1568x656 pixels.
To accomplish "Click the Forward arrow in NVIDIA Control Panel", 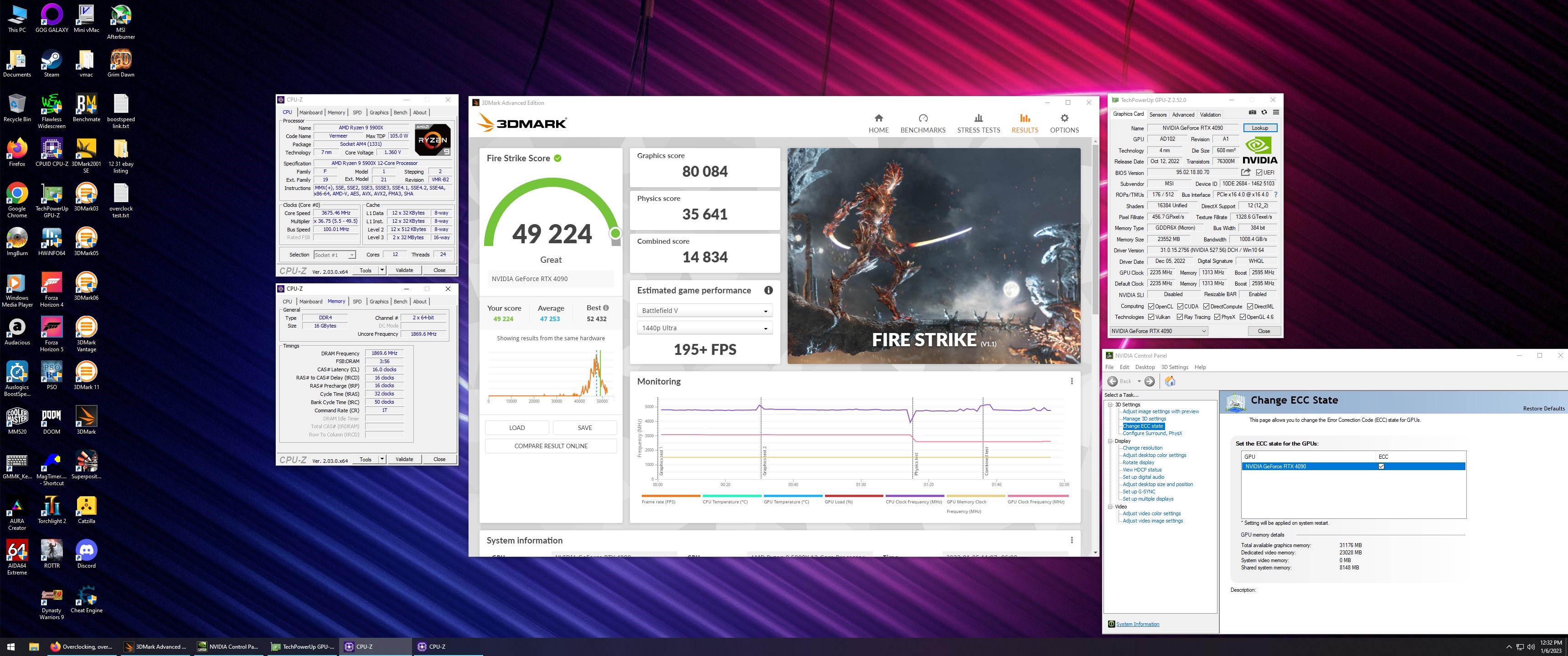I will (1149, 382).
